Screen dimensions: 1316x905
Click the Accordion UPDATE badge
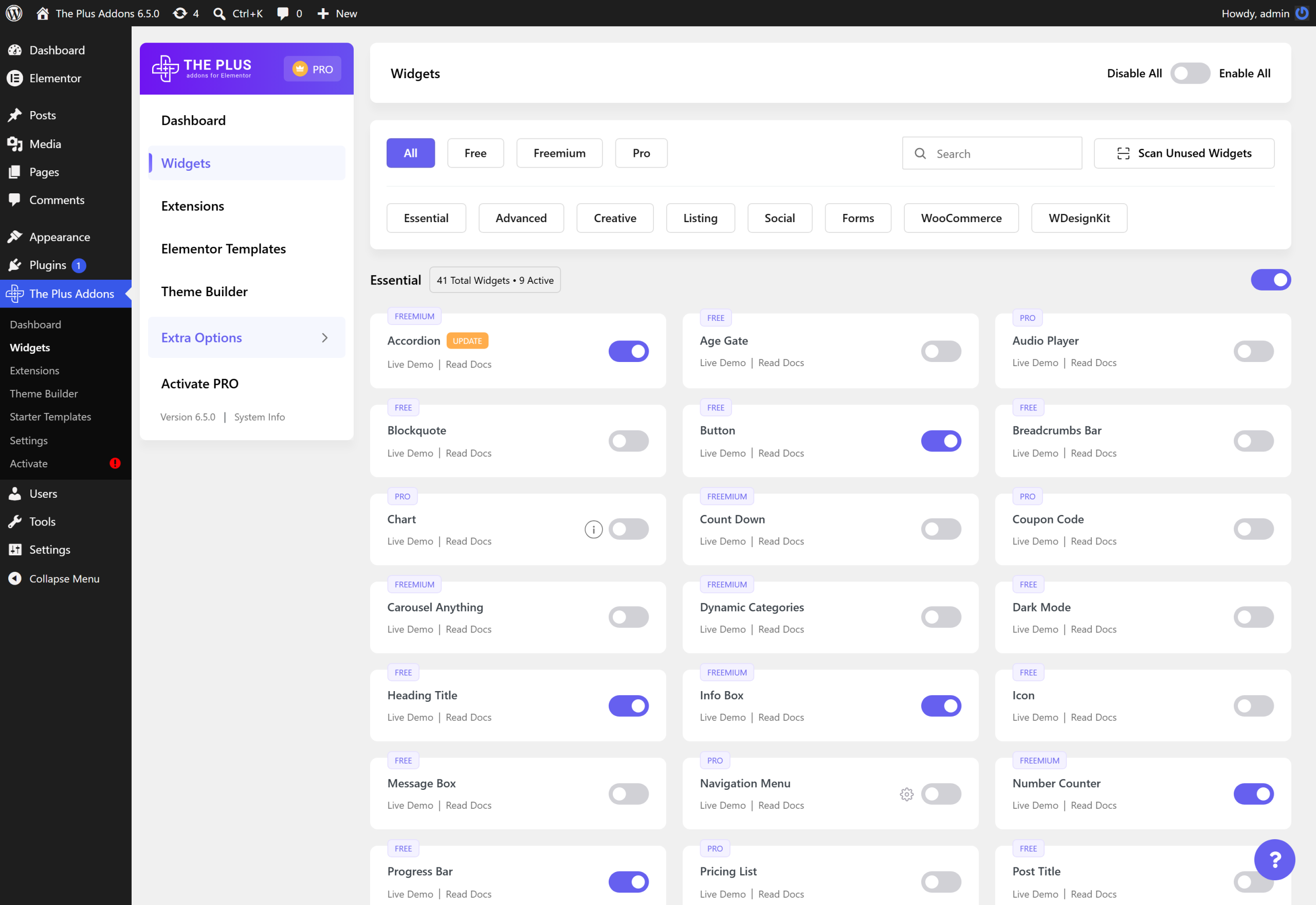click(467, 341)
